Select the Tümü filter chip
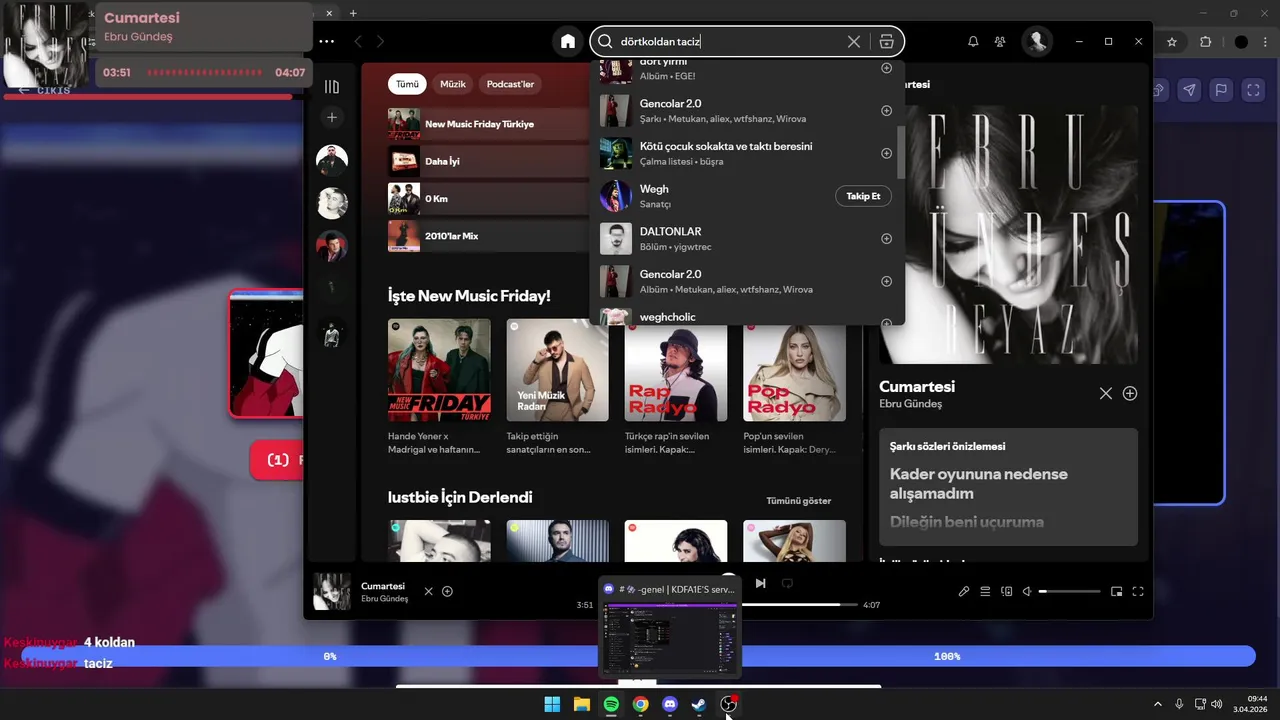1280x720 pixels. point(407,84)
